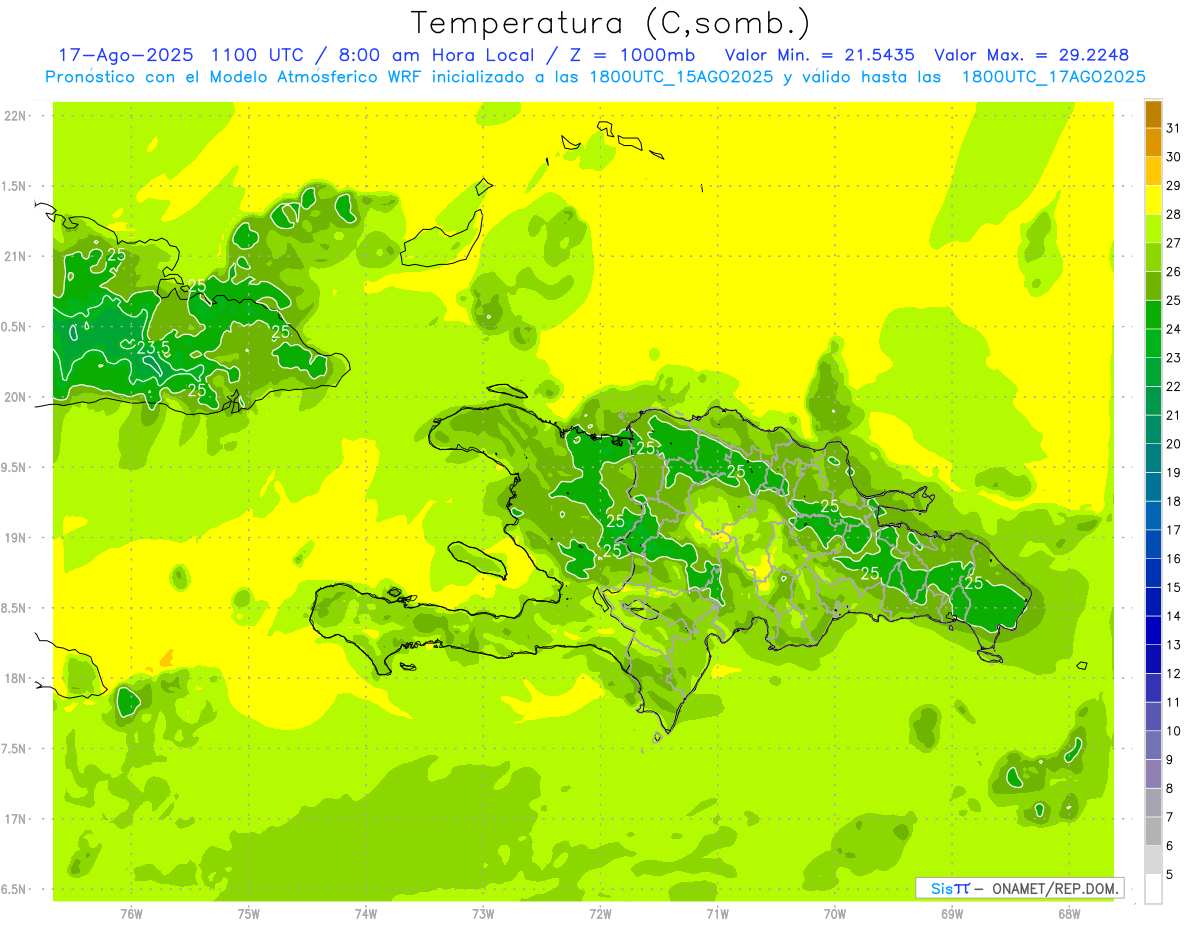
Task: Click the 'SisTT – ONAMET/REP.DOM.' credit box
Action: click(x=1019, y=888)
